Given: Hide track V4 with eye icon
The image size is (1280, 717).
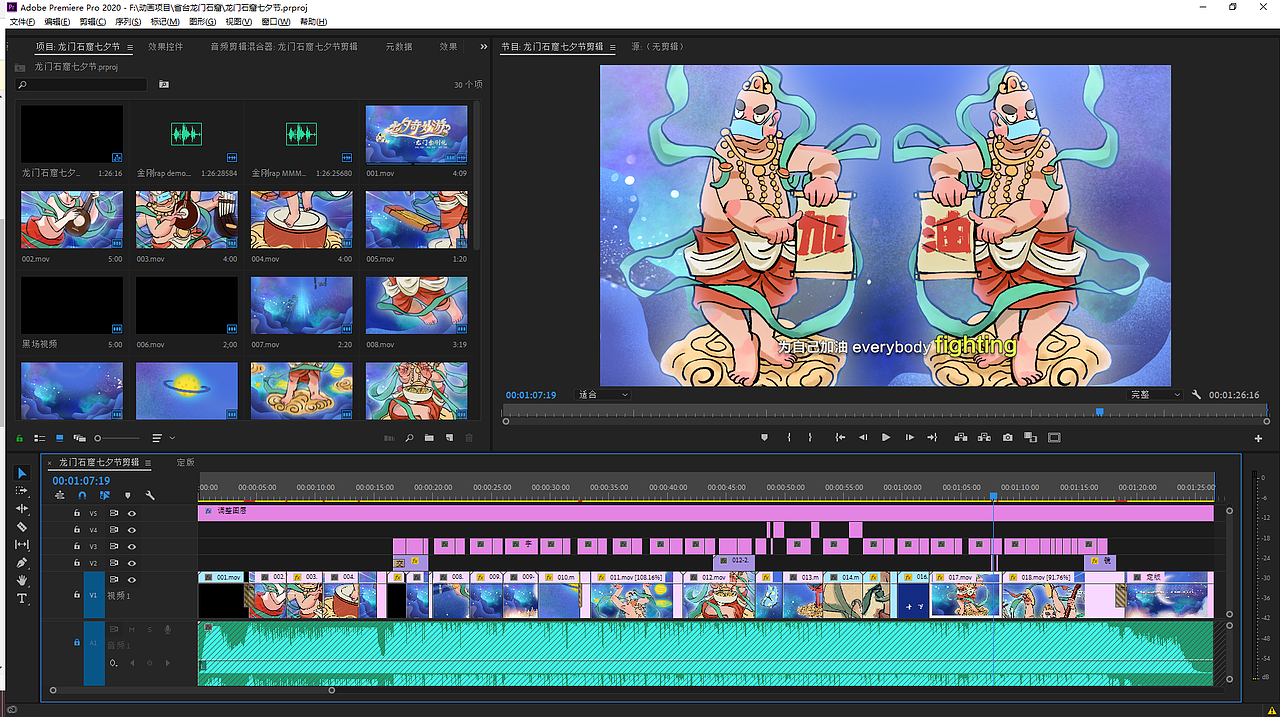Looking at the screenshot, I should (x=131, y=530).
